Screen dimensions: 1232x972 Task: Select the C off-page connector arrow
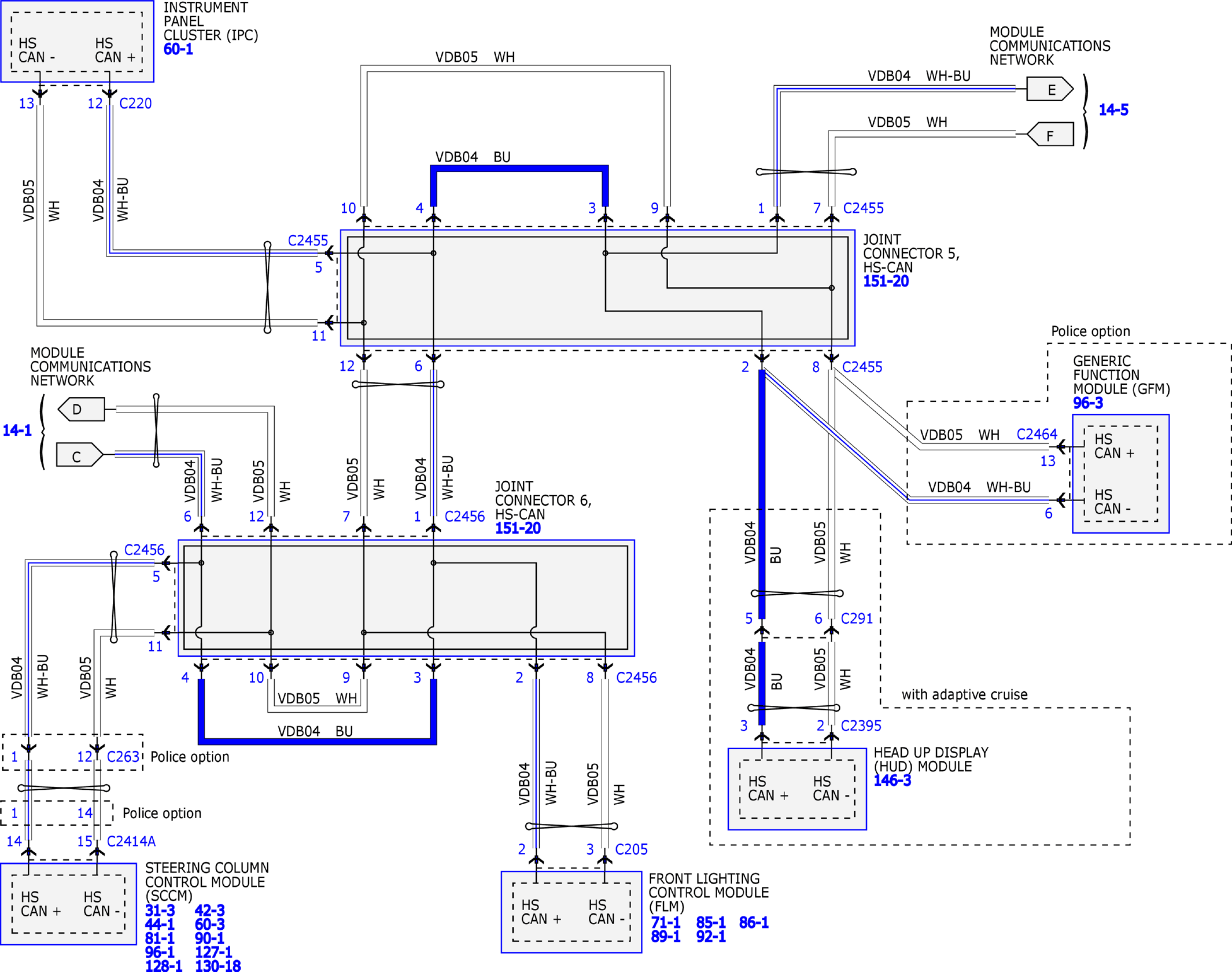(80, 455)
